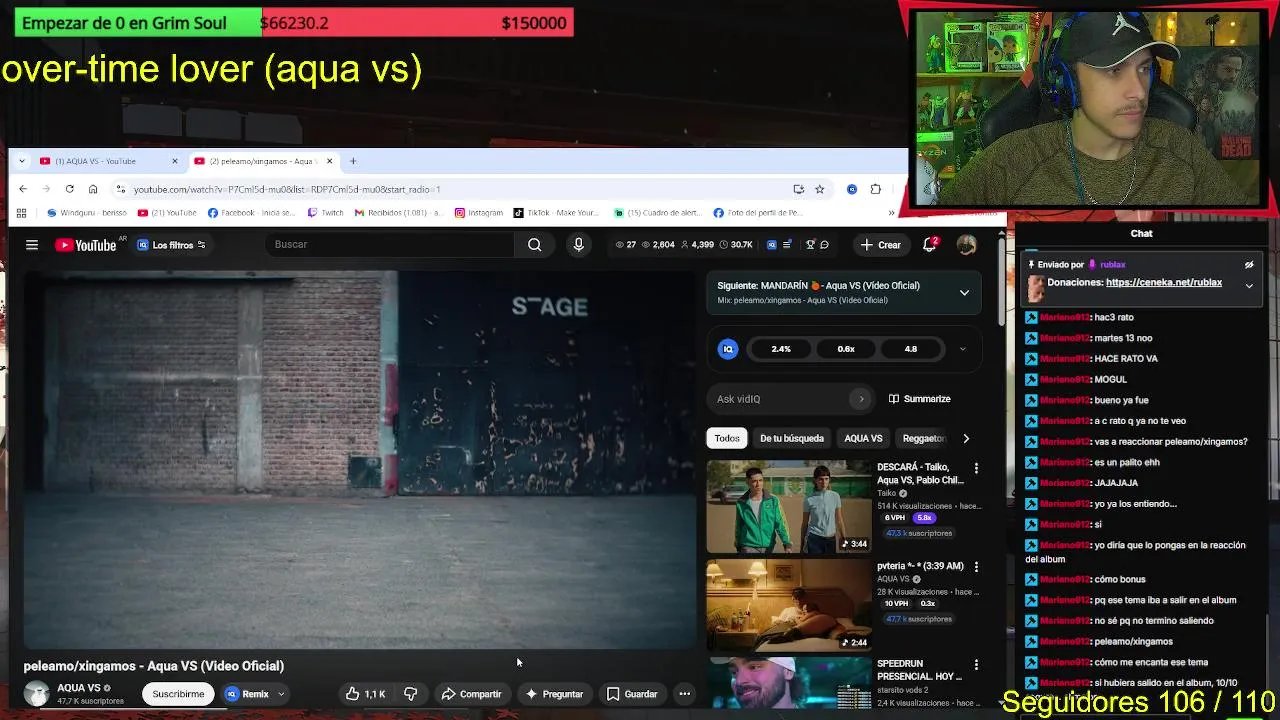Expand the pinned donation message in chat
The height and width of the screenshot is (720, 1280).
coord(1249,286)
